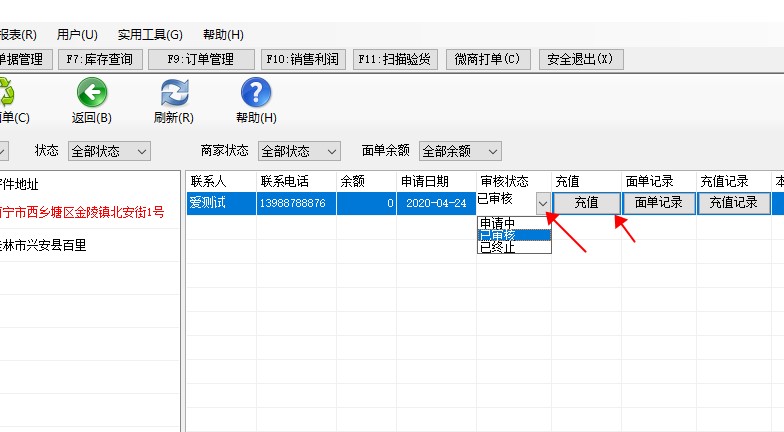Click the 安全退出(X) toolbar button
This screenshot has height=432, width=784.
(581, 59)
